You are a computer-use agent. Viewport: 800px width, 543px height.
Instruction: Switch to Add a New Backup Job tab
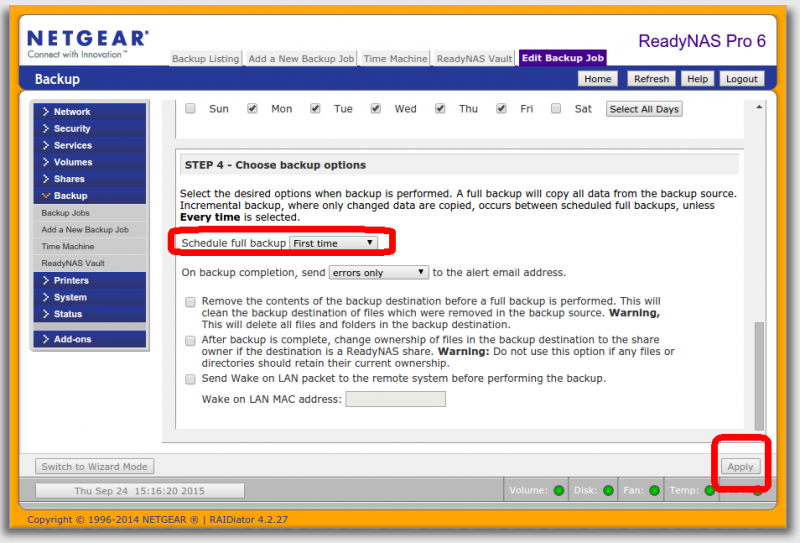point(302,59)
